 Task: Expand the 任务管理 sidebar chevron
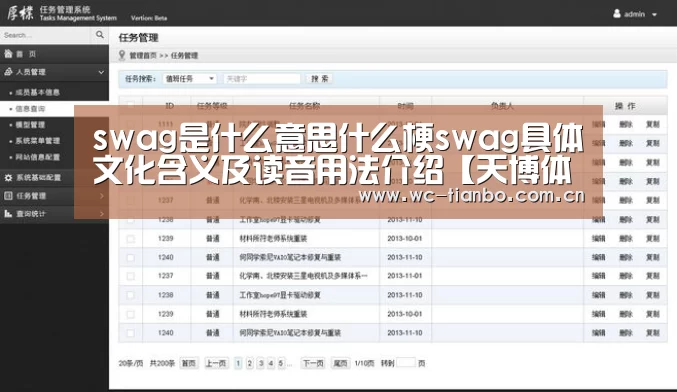click(x=101, y=196)
